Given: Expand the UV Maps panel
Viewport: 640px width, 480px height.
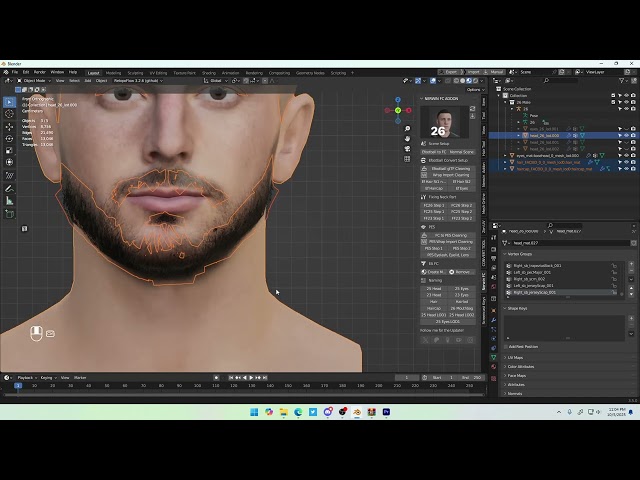Looking at the screenshot, I should pyautogui.click(x=504, y=358).
